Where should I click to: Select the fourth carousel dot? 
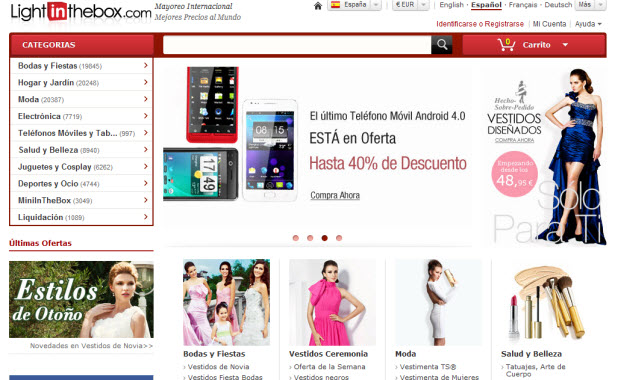pos(339,238)
